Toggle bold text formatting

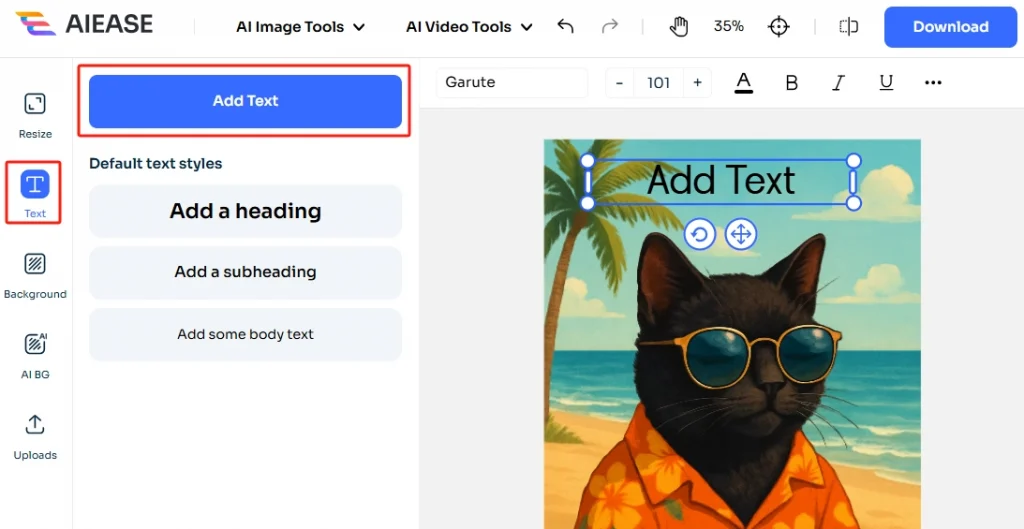791,83
